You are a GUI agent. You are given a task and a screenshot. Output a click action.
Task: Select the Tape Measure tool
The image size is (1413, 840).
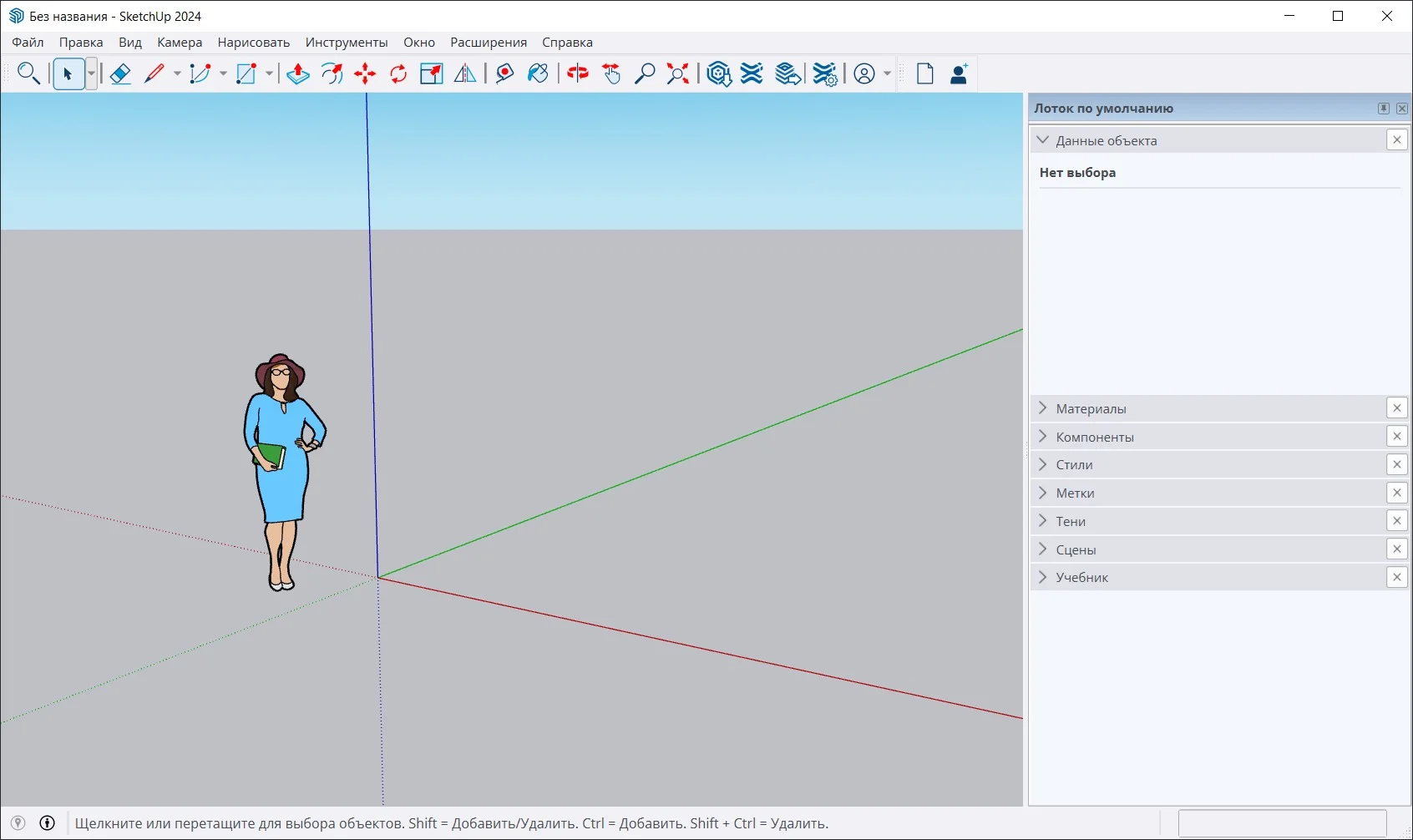coord(504,73)
